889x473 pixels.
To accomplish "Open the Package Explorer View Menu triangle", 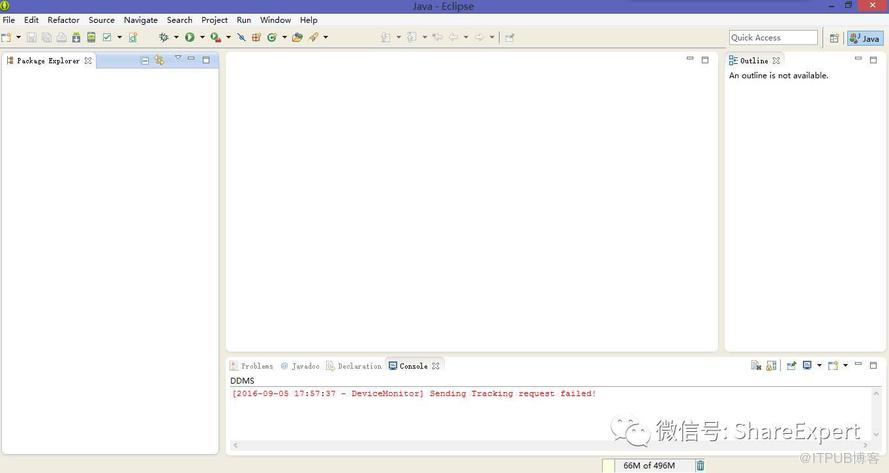I will [x=177, y=58].
